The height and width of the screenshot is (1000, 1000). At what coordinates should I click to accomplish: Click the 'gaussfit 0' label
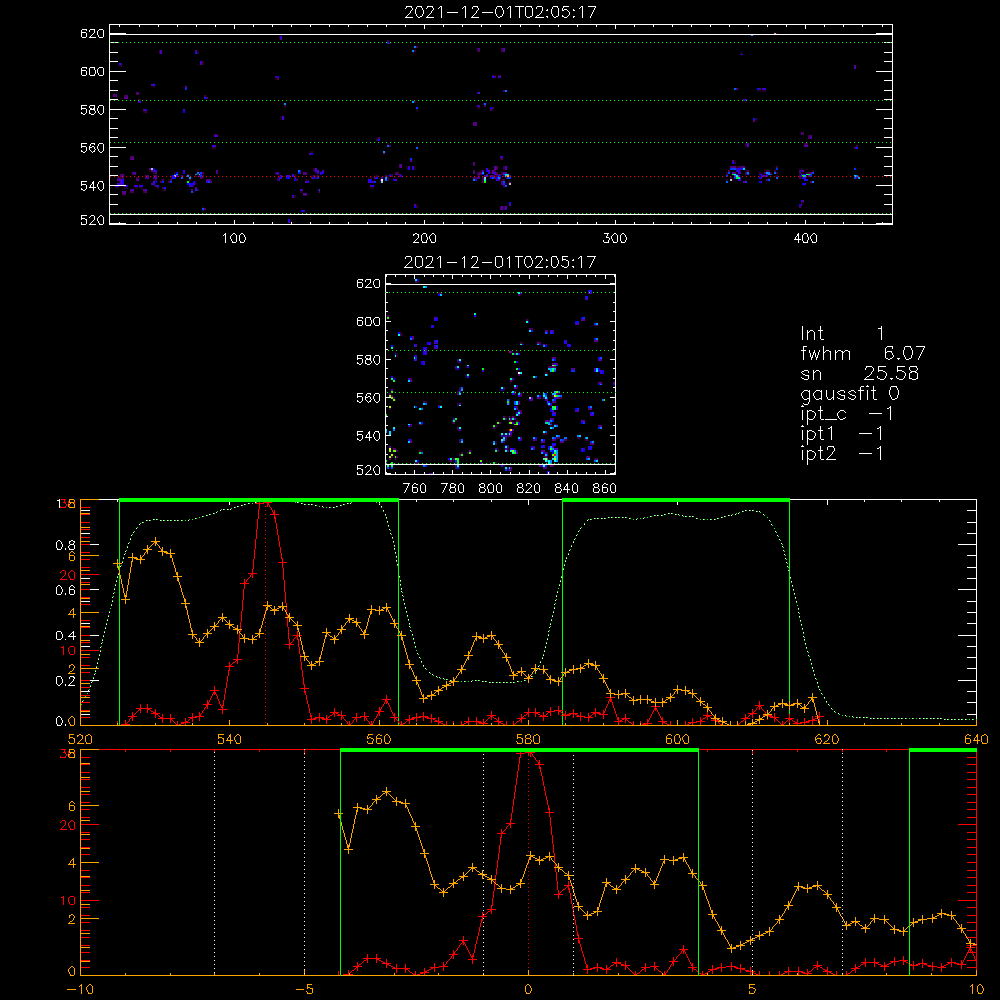(849, 394)
